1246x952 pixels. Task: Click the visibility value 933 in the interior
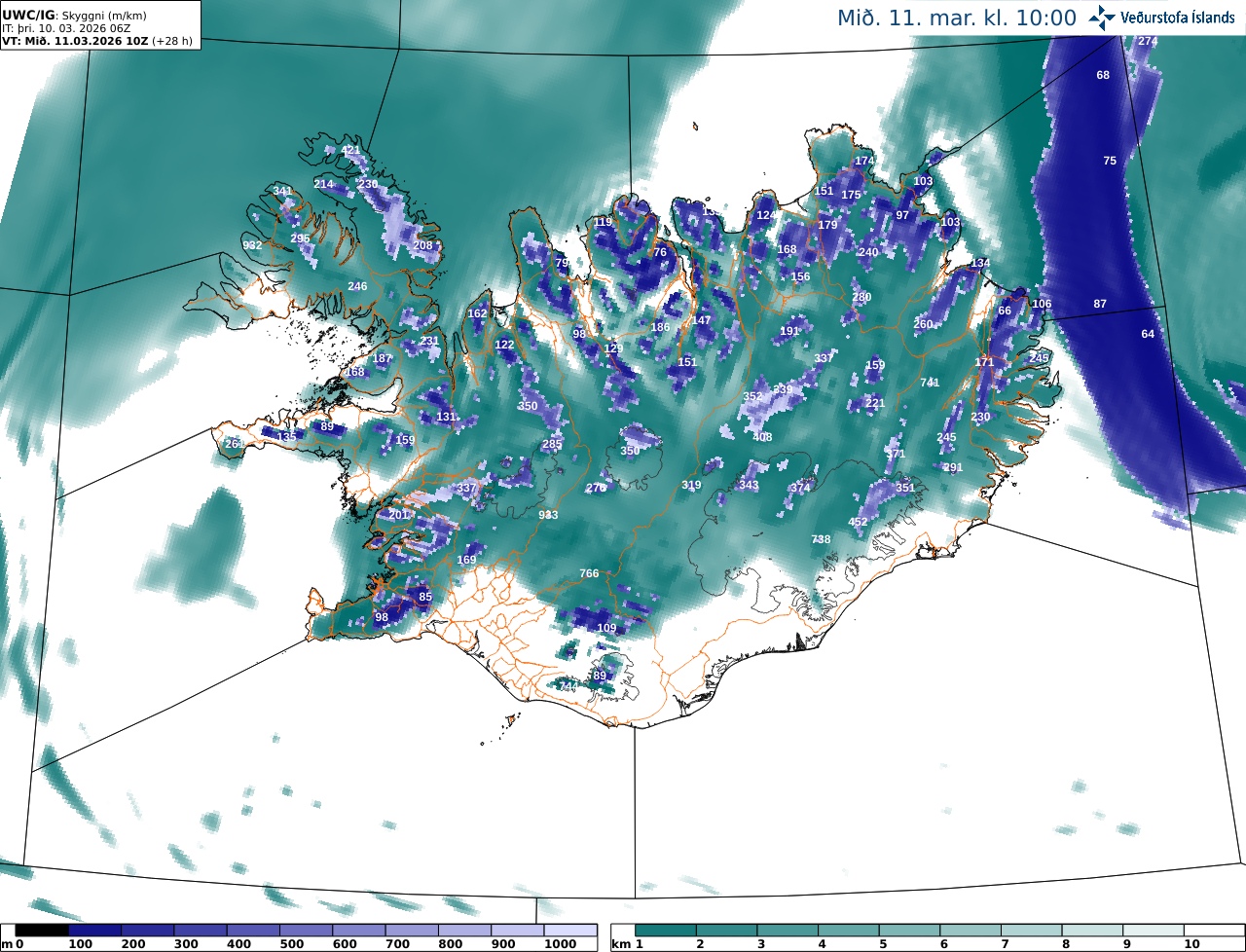pyautogui.click(x=548, y=515)
